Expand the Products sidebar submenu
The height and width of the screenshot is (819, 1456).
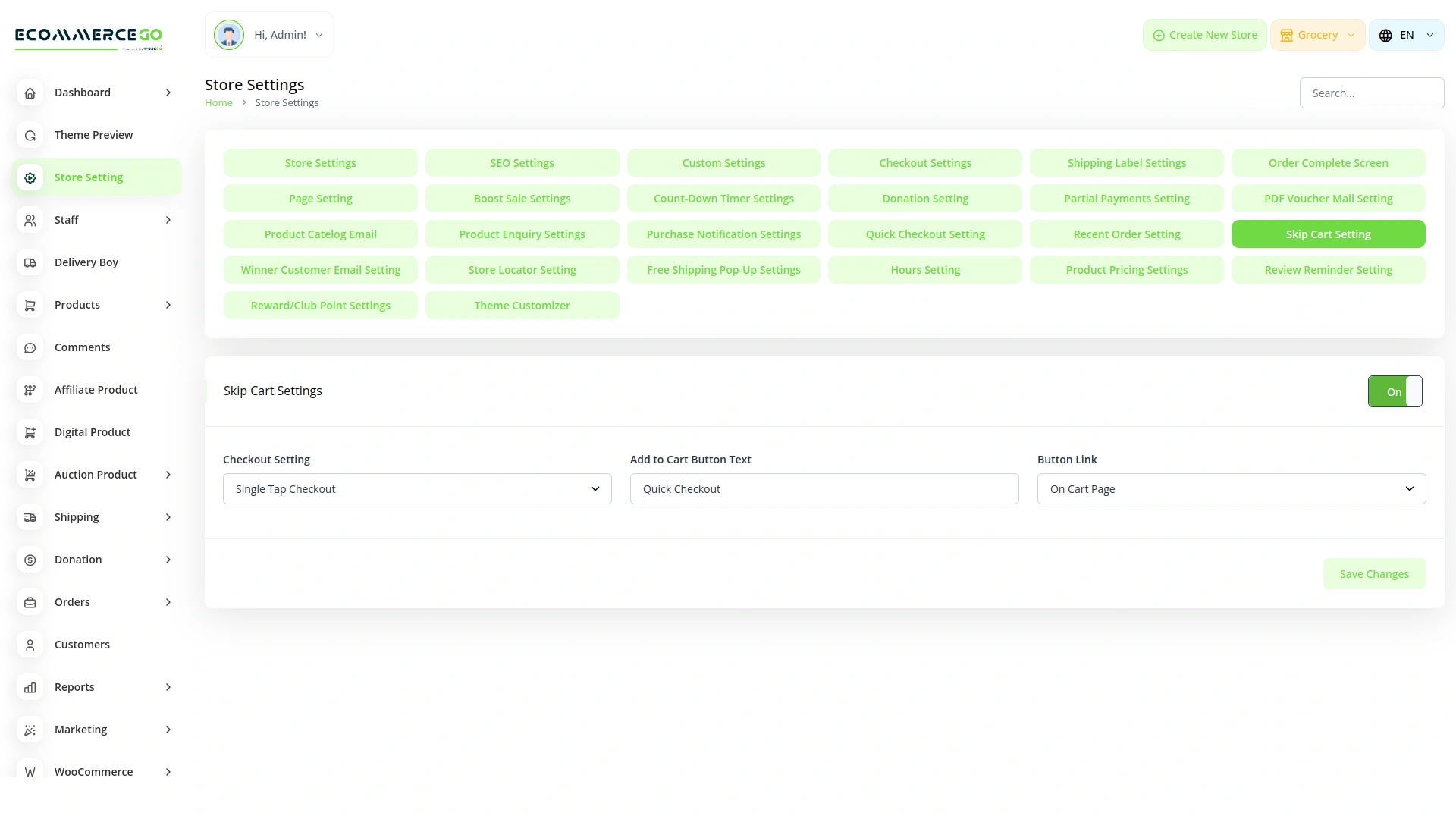point(168,305)
